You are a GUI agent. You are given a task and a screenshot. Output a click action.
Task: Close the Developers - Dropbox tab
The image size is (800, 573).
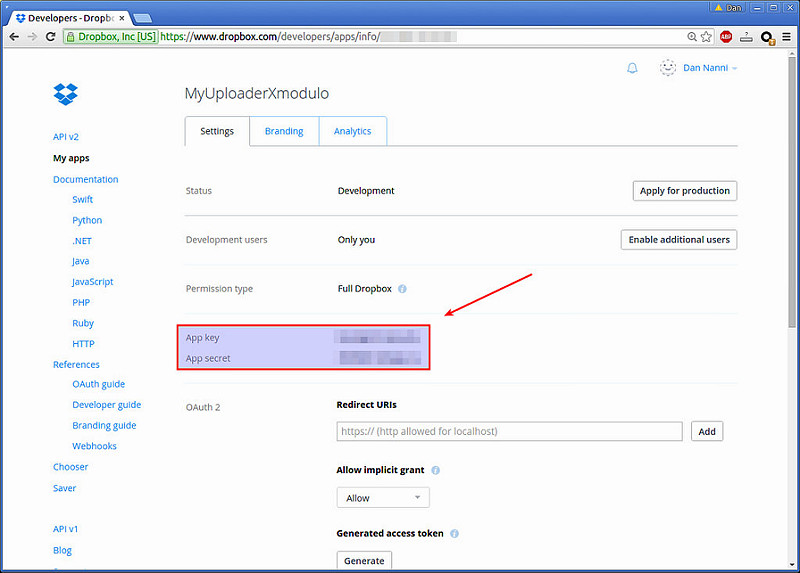122,18
